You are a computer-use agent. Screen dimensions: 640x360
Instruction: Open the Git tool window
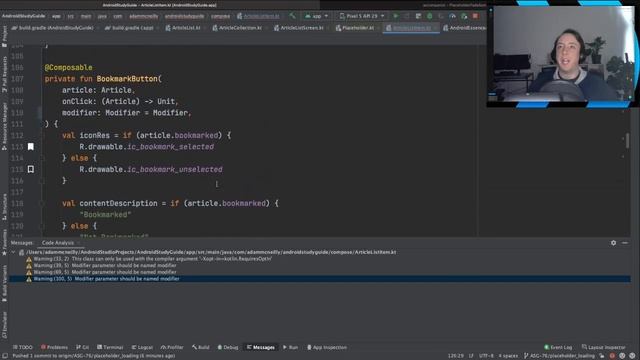(83, 347)
